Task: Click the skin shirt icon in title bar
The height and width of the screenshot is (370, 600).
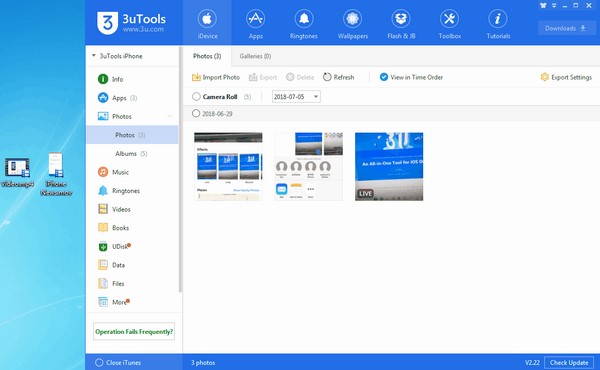Action: point(543,5)
